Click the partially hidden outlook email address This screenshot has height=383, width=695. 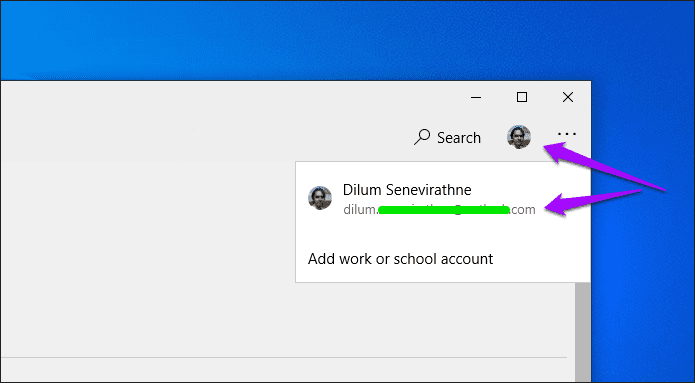point(439,209)
